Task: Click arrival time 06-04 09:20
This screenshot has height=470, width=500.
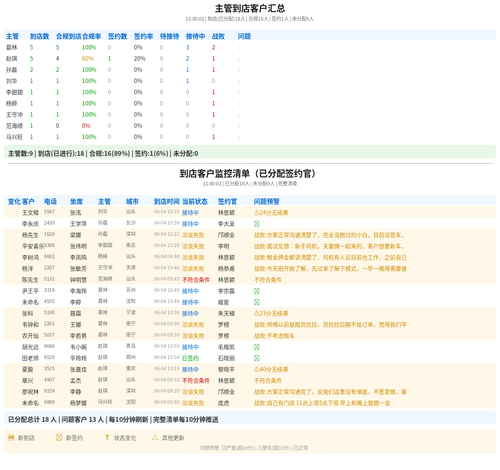Action: [x=167, y=391]
